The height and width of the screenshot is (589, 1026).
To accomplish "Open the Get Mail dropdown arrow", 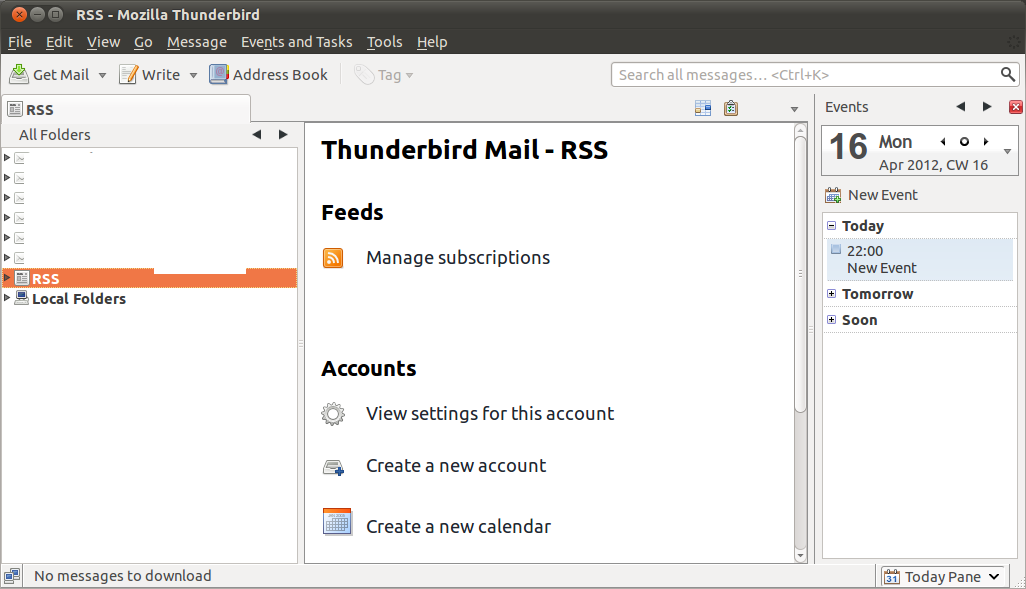I will [102, 75].
